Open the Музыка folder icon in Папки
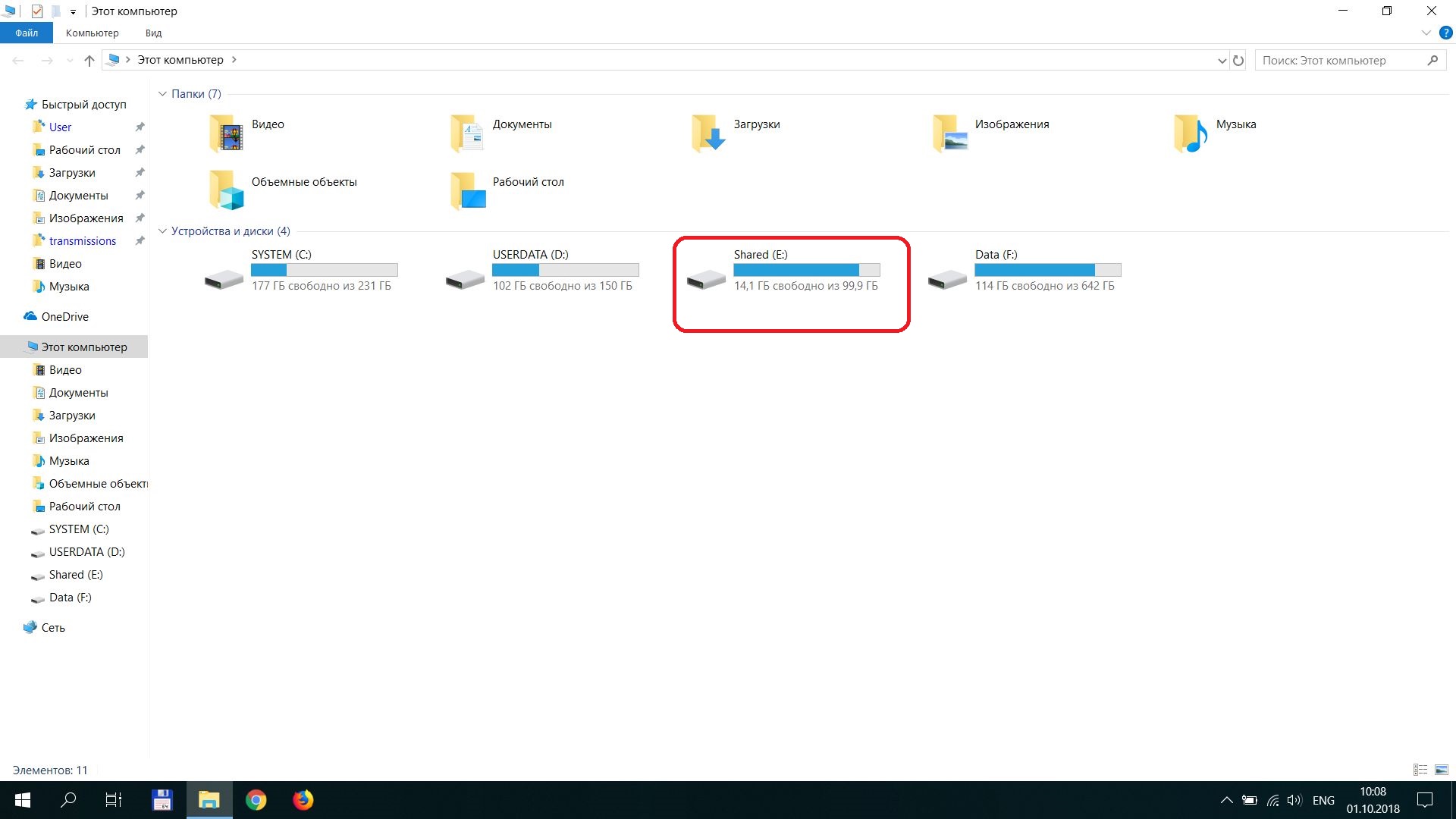This screenshot has height=819, width=1456. (x=1190, y=133)
